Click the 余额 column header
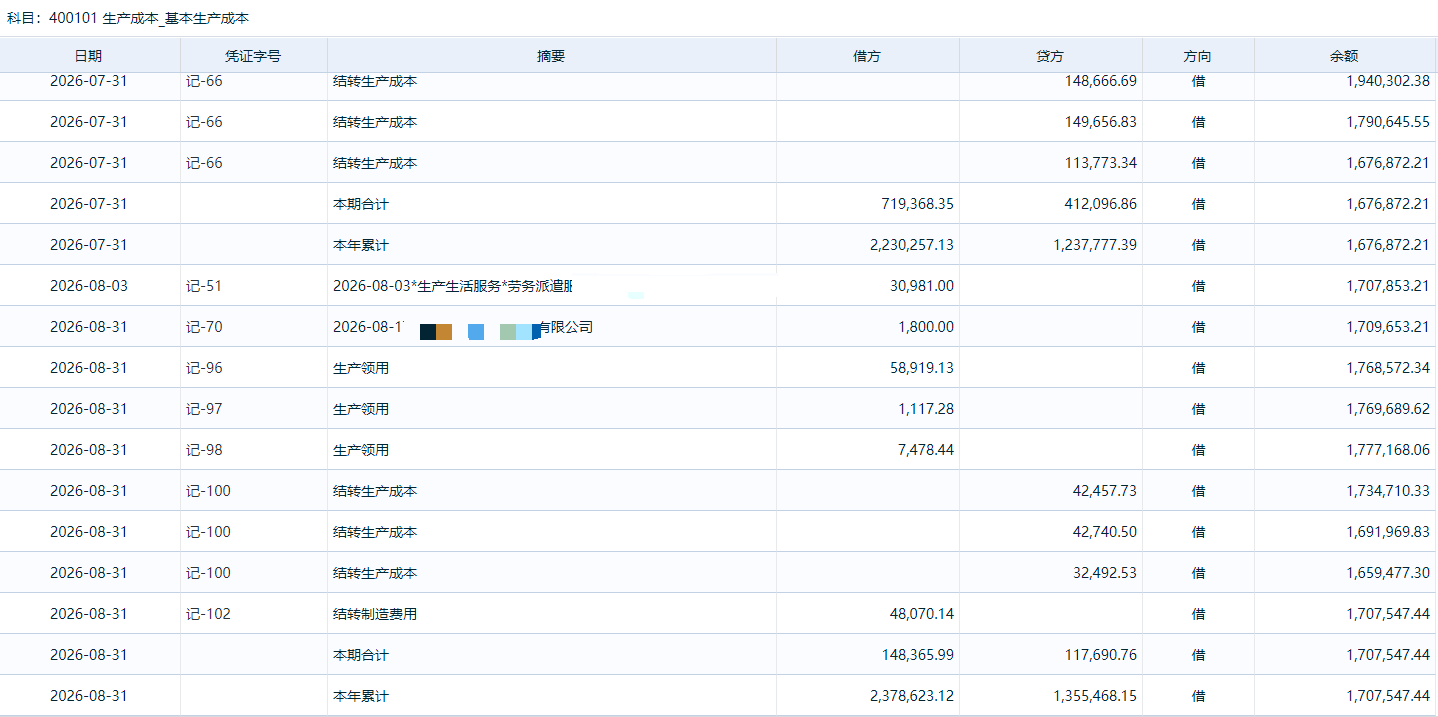Viewport: 1438px width, 717px height. click(x=1344, y=56)
